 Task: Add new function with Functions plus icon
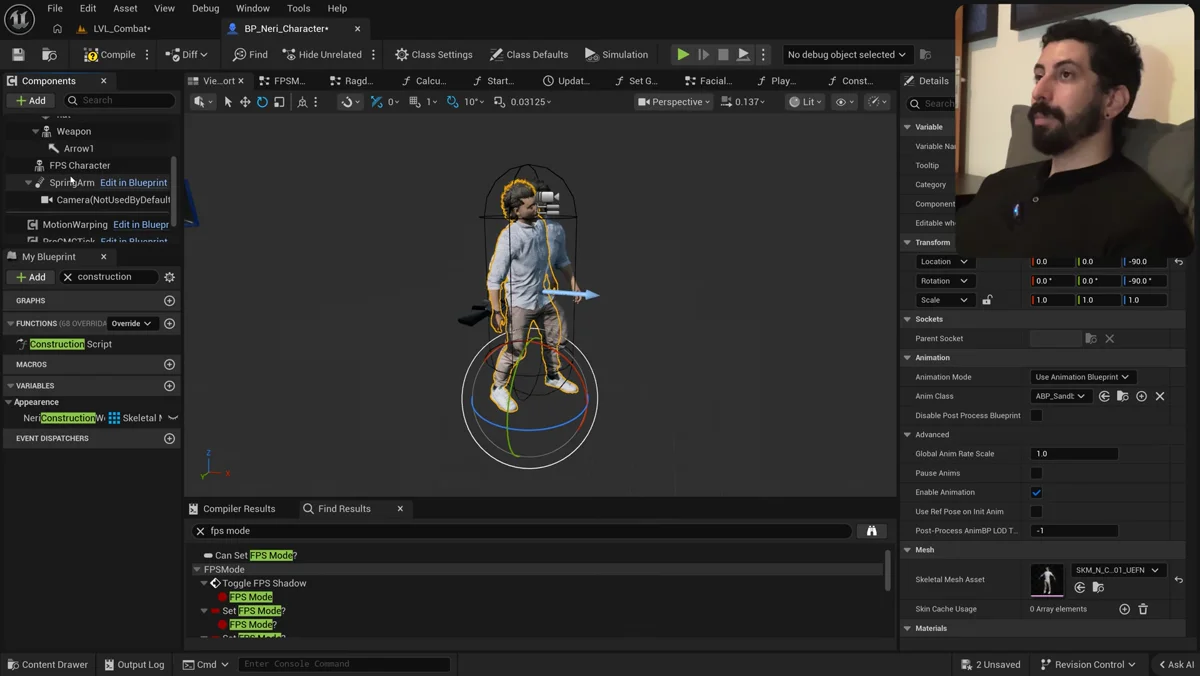point(169,324)
